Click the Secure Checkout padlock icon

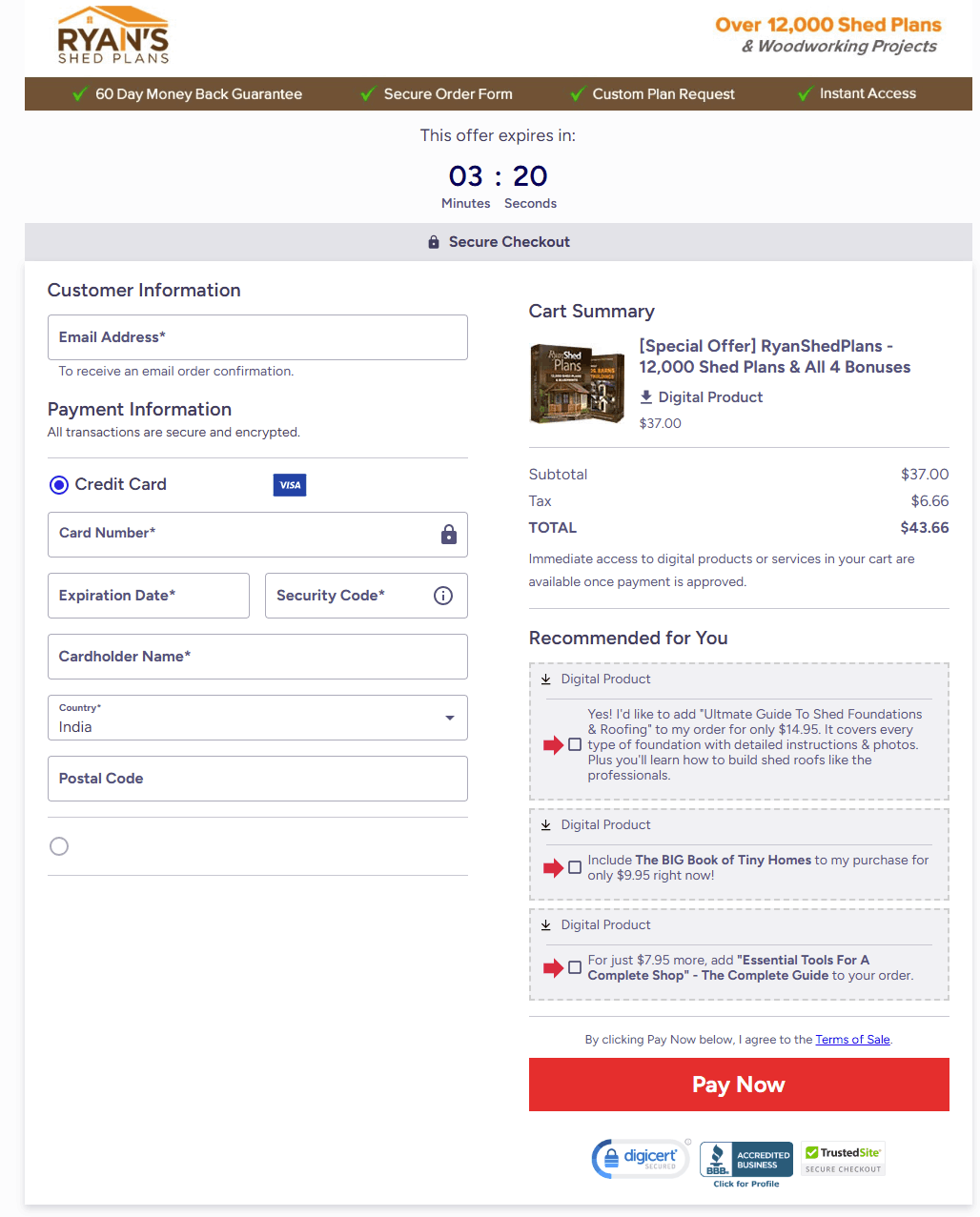pyautogui.click(x=434, y=241)
